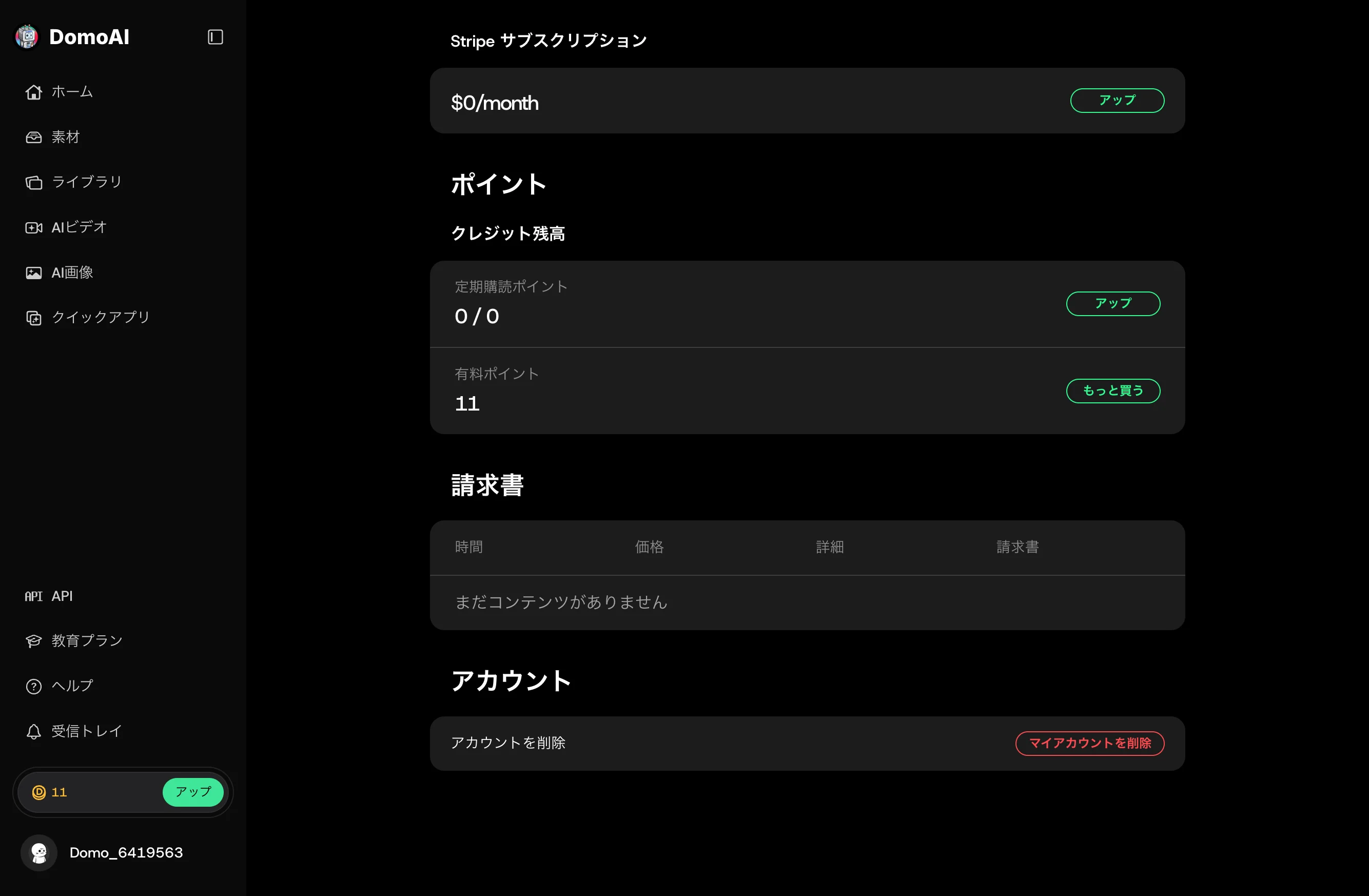The width and height of the screenshot is (1369, 896).
Task: Click the gold credit coin icon
Action: pos(38,792)
